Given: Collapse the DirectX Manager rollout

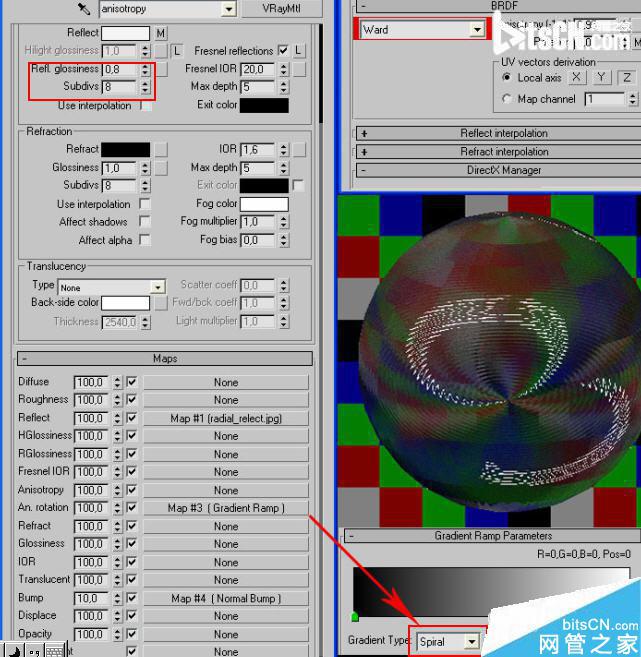Looking at the screenshot, I should [x=499, y=170].
